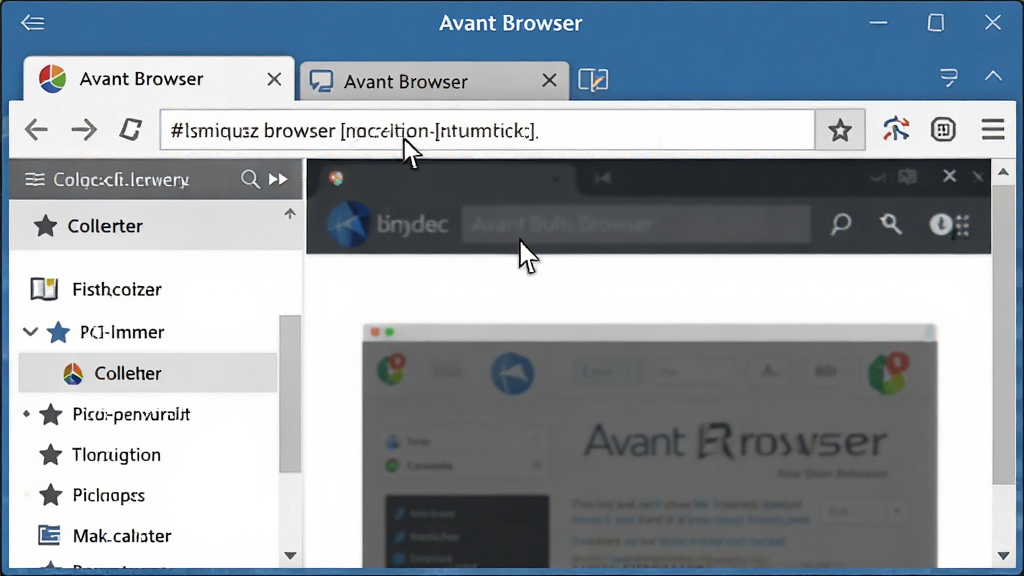Click the sidebar scroll down arrow
The width and height of the screenshot is (1024, 576).
pos(291,556)
